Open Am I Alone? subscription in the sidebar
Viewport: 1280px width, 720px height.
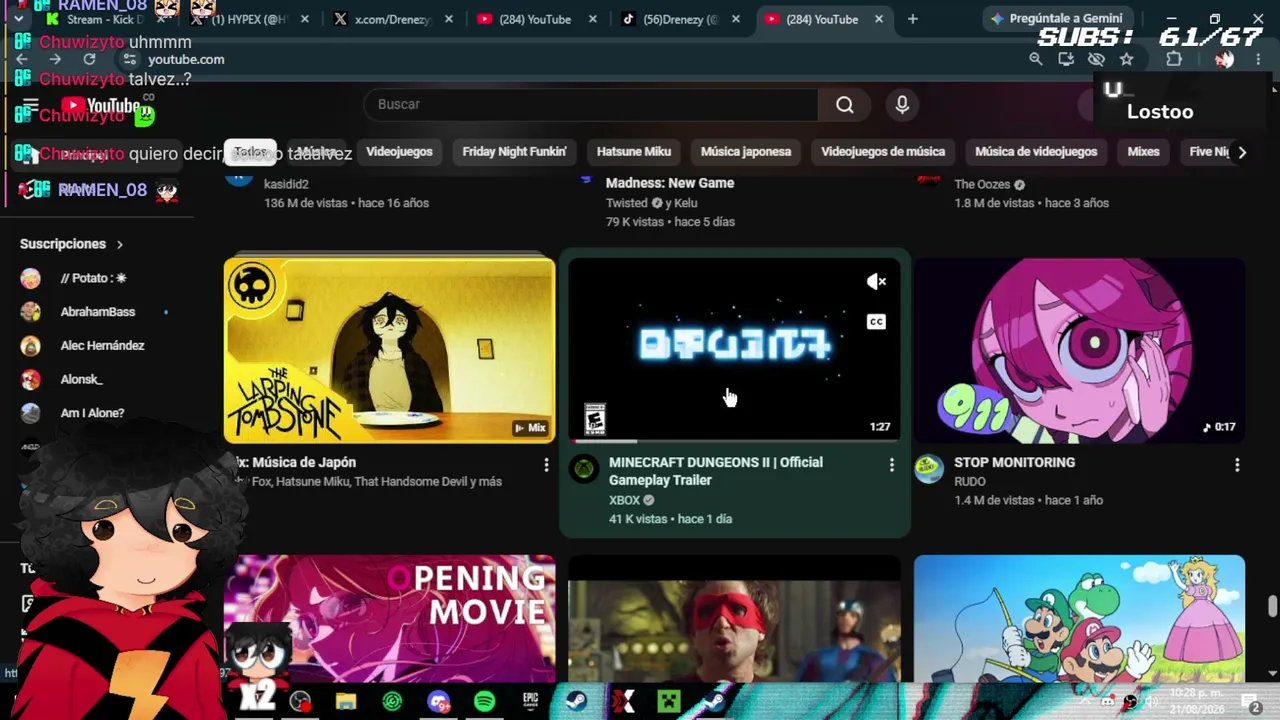point(93,413)
